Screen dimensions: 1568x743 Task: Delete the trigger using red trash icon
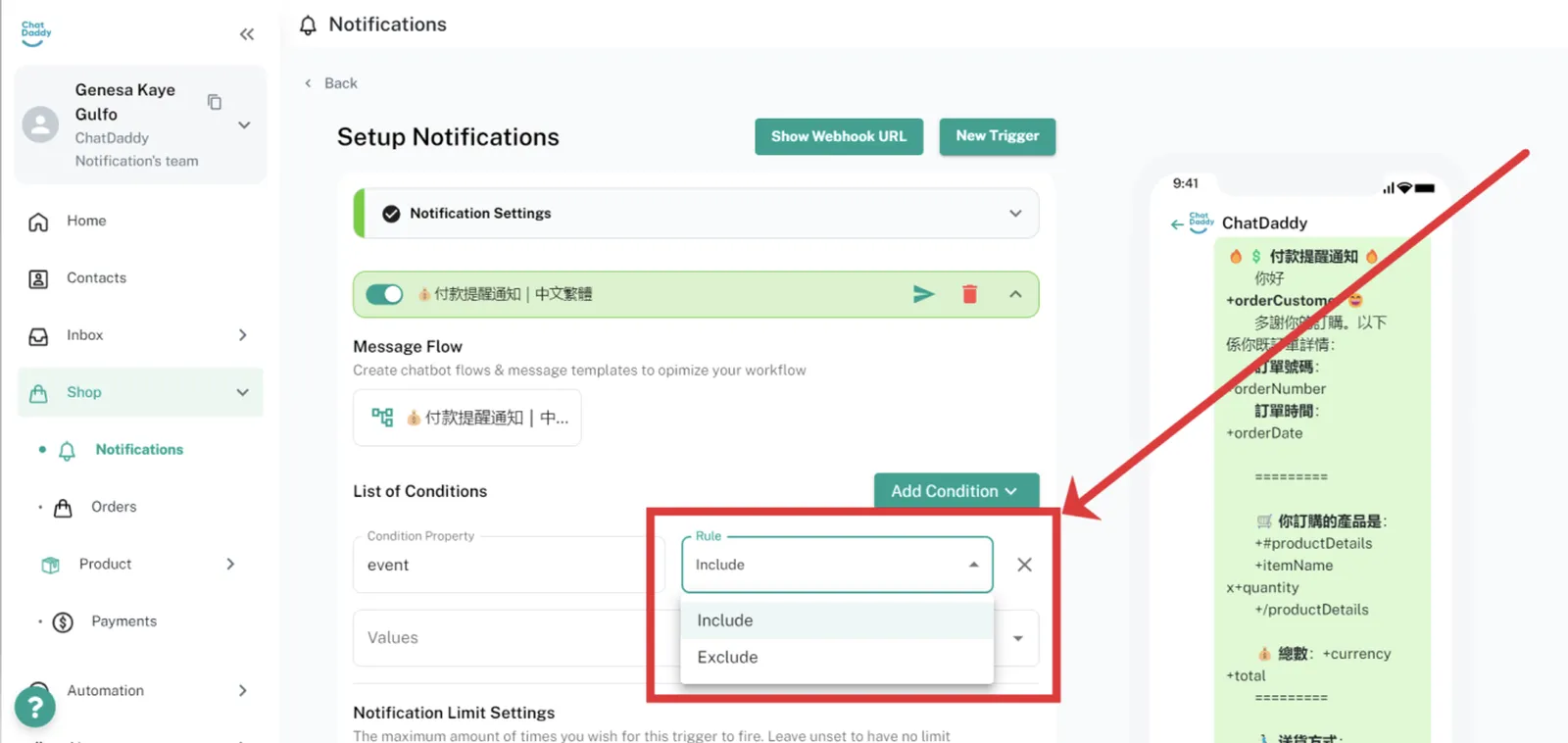969,294
